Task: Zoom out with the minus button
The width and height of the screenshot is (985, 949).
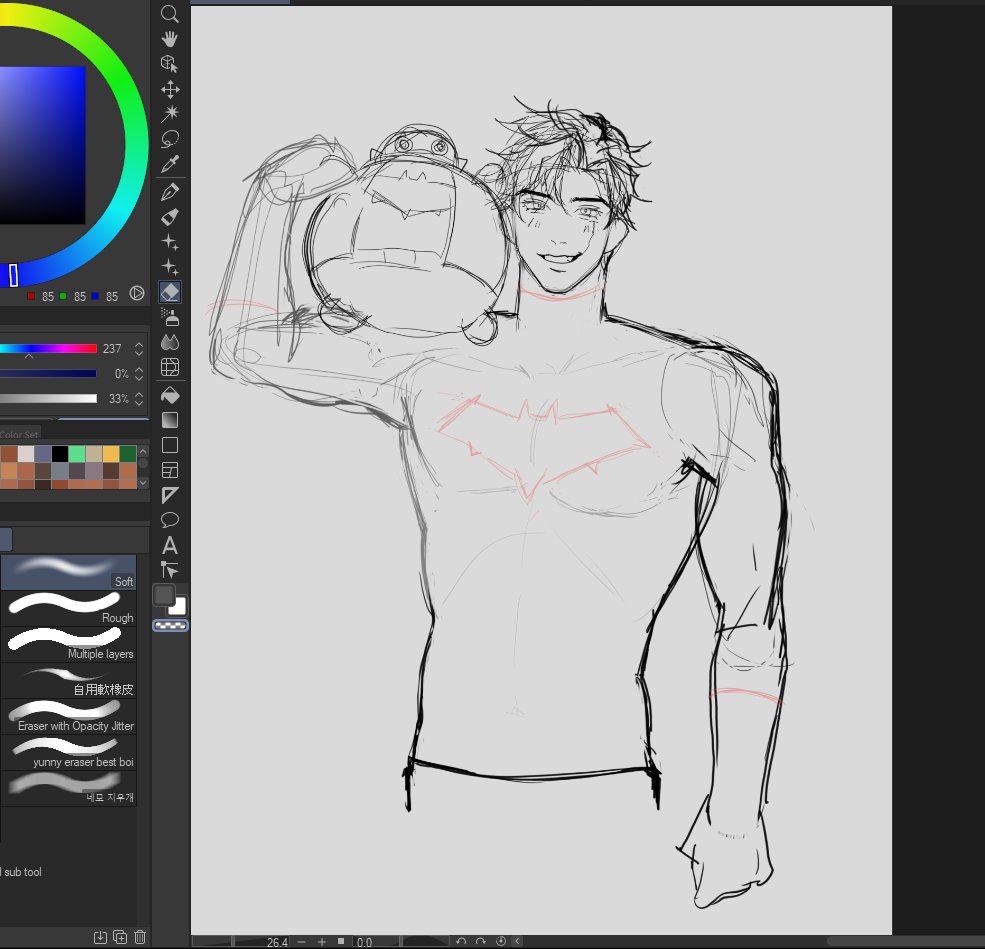Action: pos(302,941)
